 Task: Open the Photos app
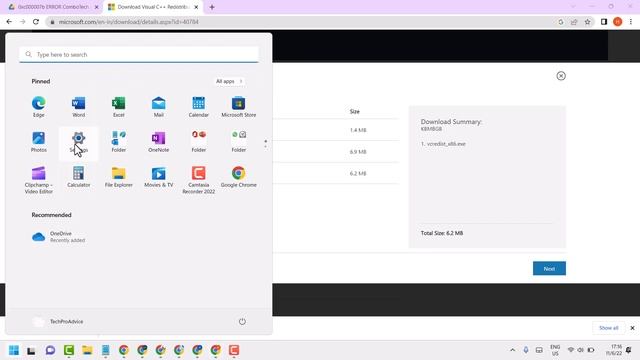(39, 142)
